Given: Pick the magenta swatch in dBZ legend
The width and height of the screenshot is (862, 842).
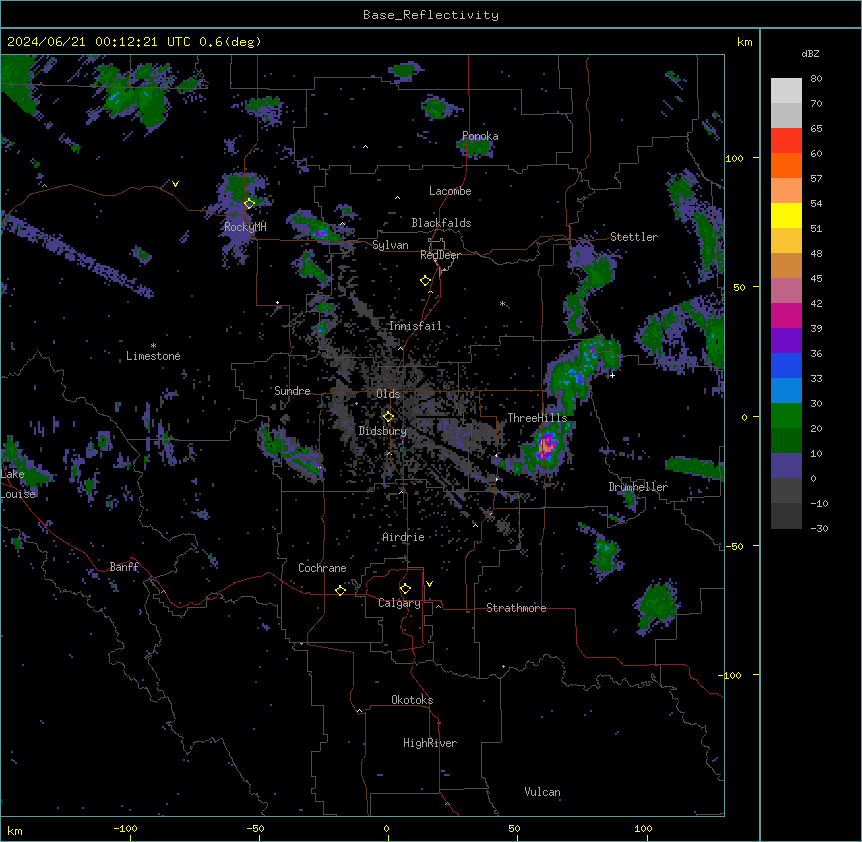Looking at the screenshot, I should pos(786,315).
